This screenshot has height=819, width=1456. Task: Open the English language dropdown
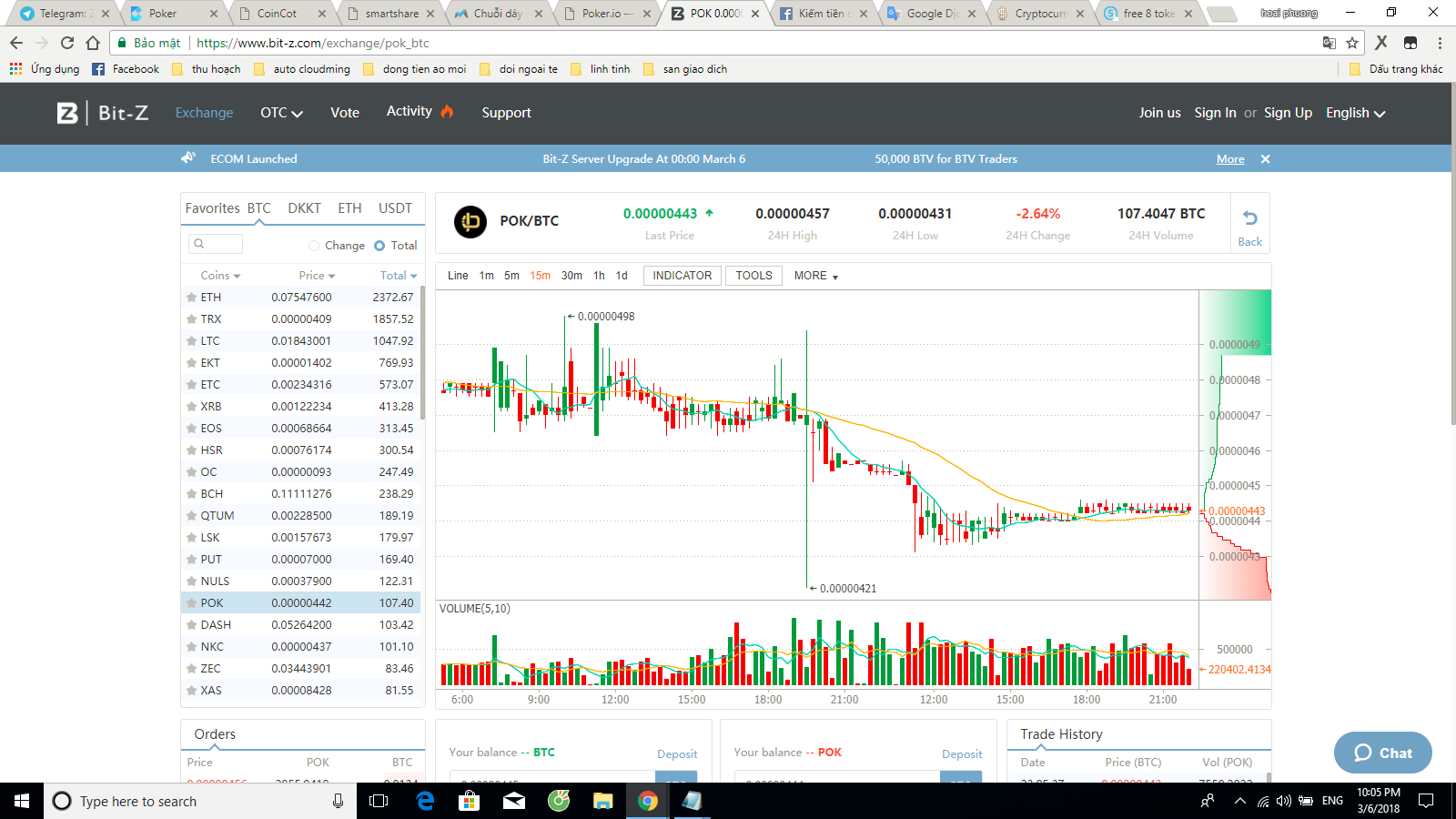click(1355, 113)
